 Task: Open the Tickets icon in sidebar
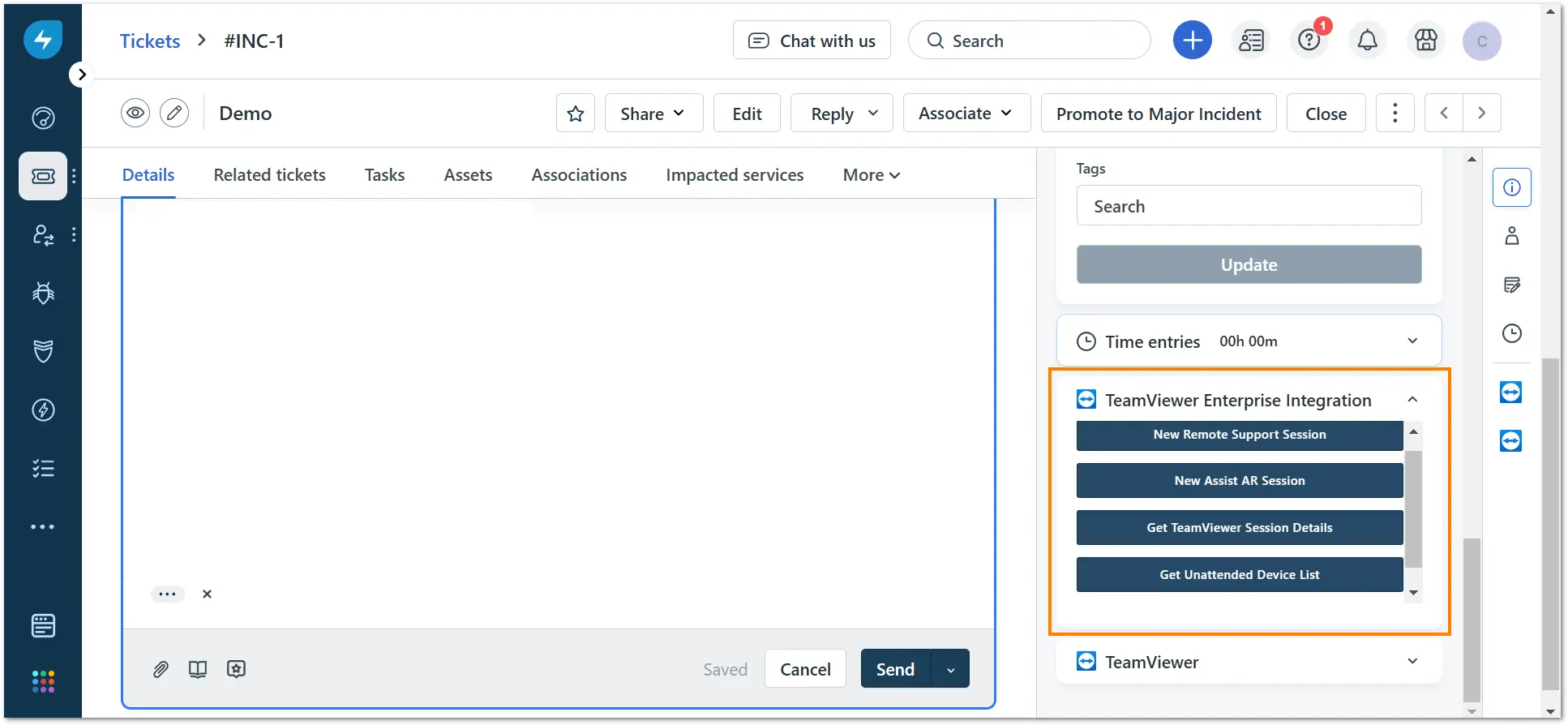[x=43, y=176]
